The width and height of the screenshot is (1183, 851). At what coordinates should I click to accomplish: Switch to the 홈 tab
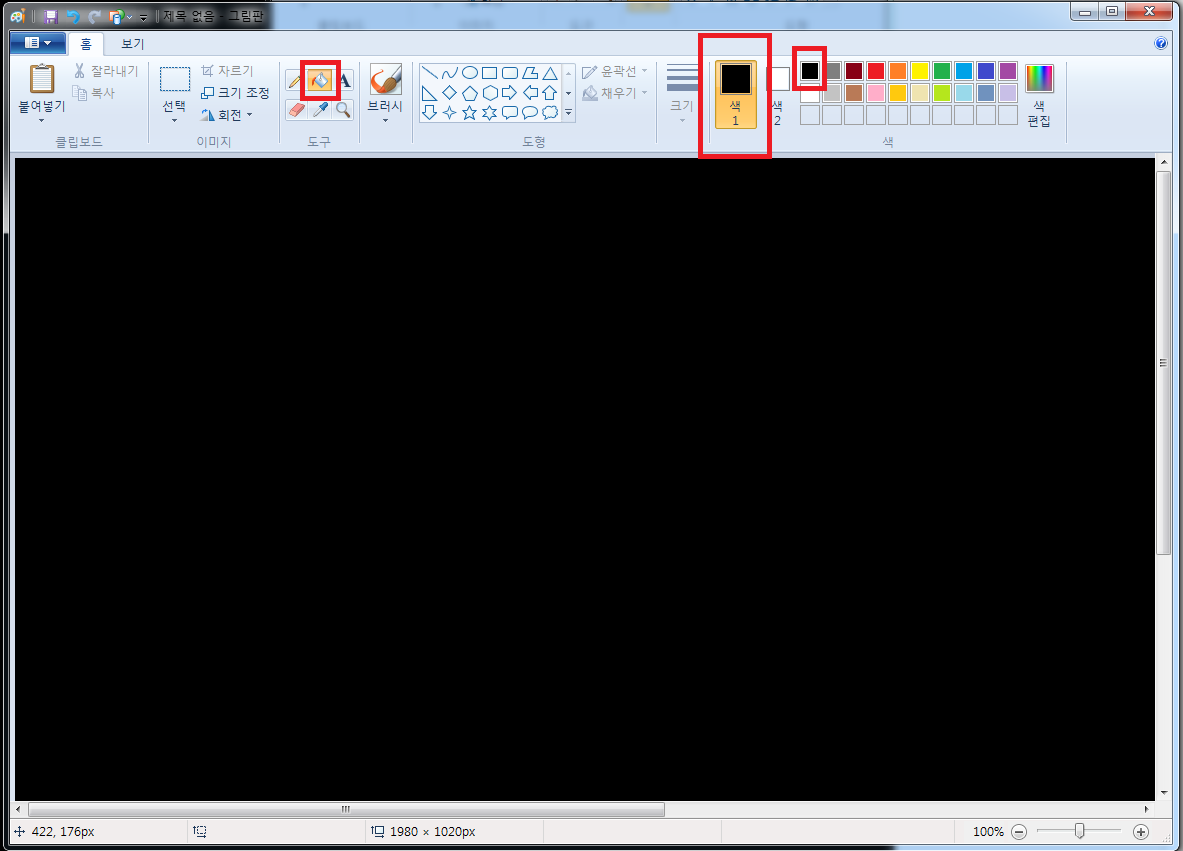(86, 44)
